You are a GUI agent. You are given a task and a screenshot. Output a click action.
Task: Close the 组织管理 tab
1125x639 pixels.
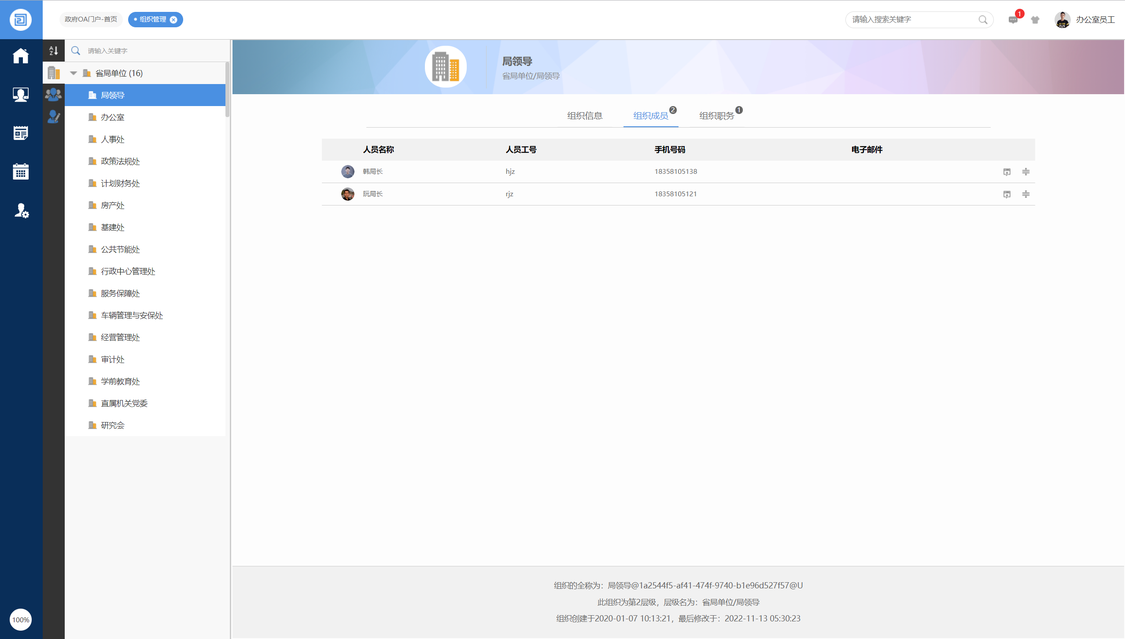[173, 19]
